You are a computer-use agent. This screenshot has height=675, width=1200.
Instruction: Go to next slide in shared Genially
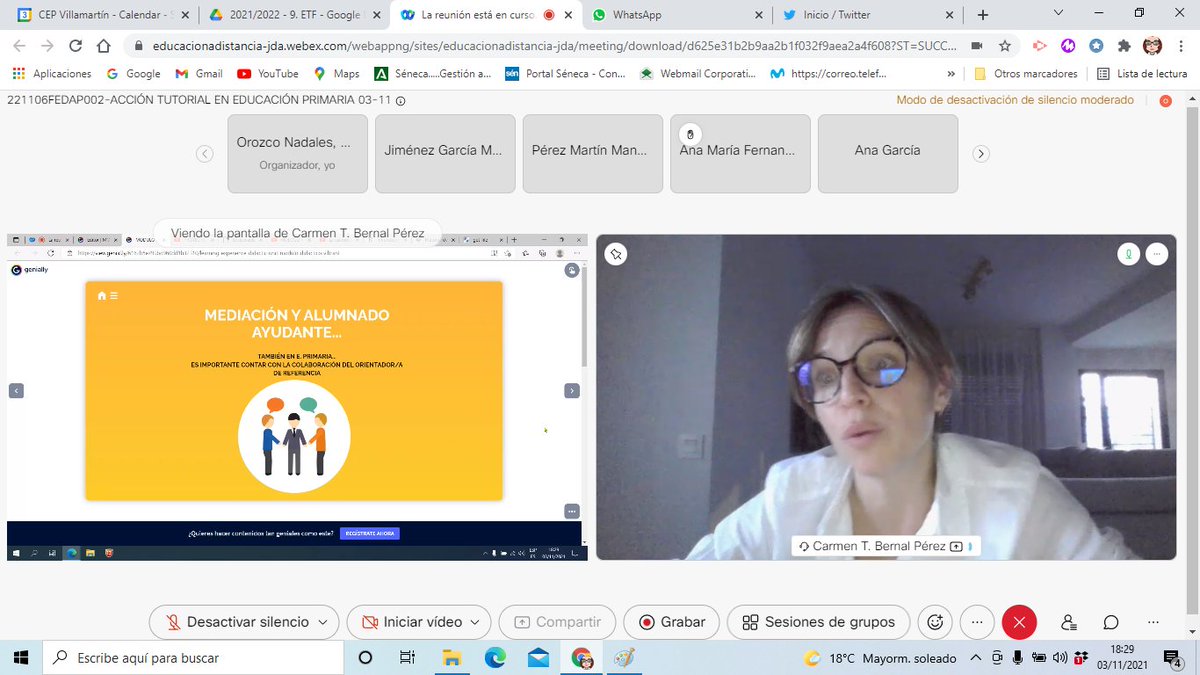point(571,391)
